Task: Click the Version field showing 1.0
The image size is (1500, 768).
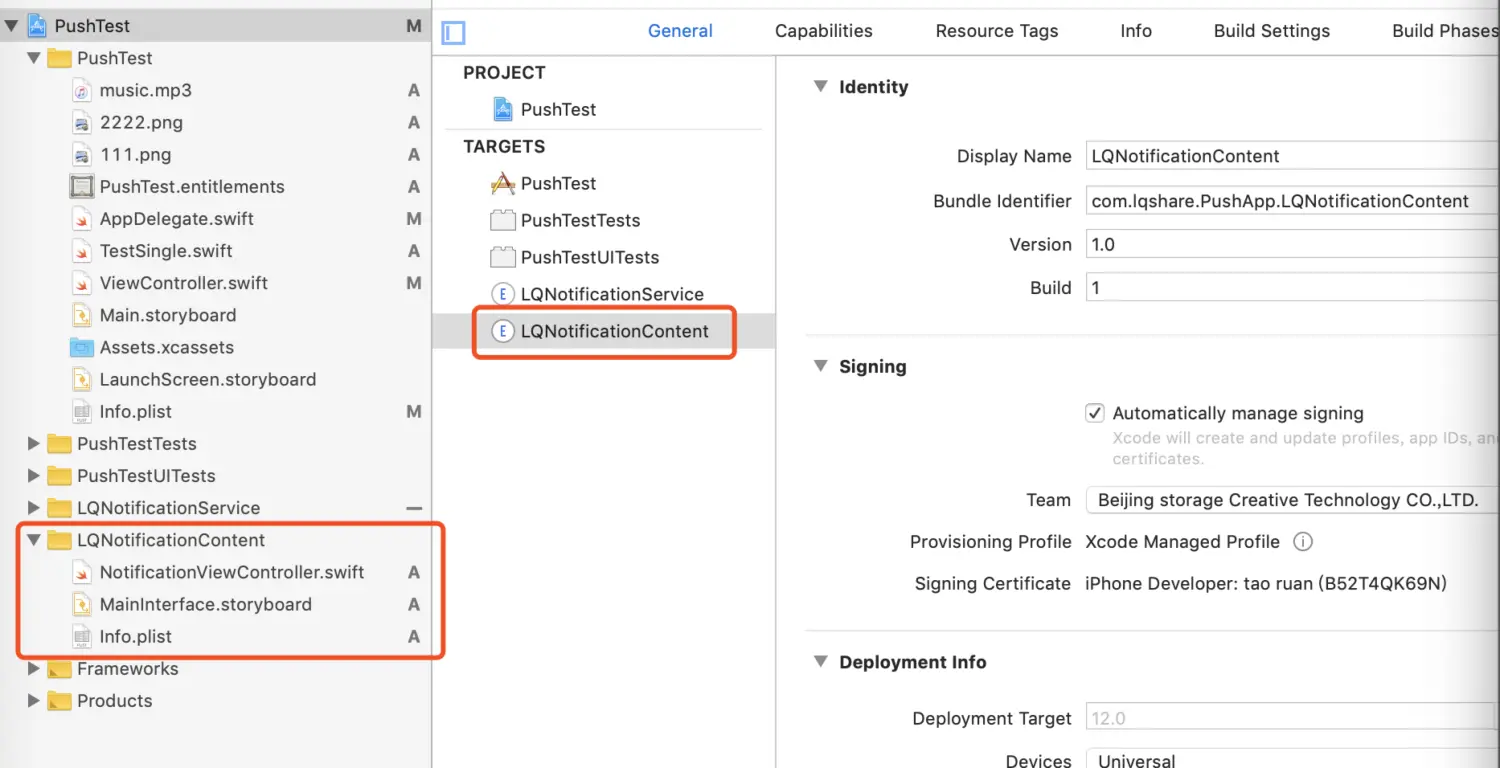Action: coord(1292,244)
